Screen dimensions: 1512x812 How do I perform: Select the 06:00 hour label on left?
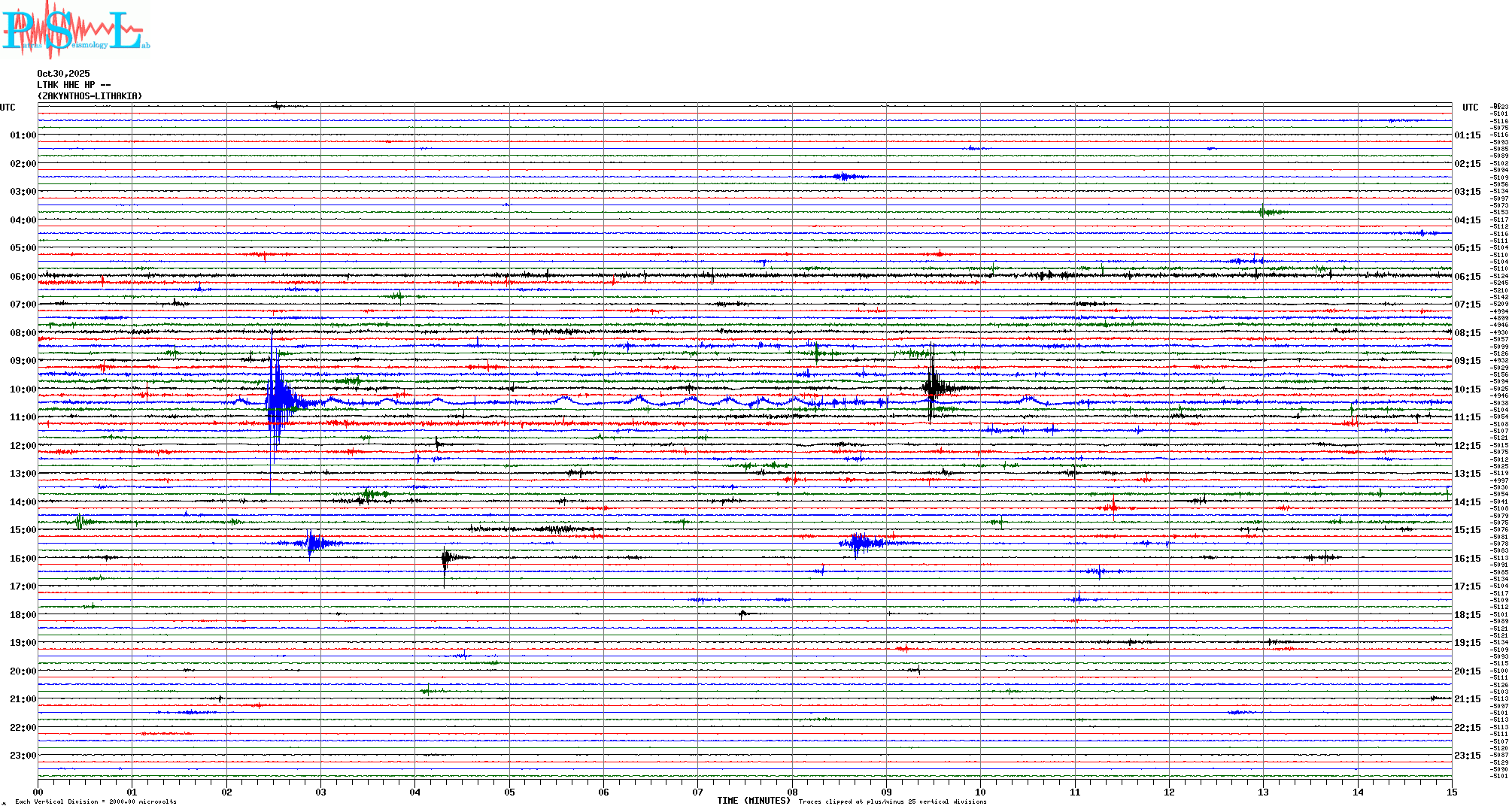(23, 277)
